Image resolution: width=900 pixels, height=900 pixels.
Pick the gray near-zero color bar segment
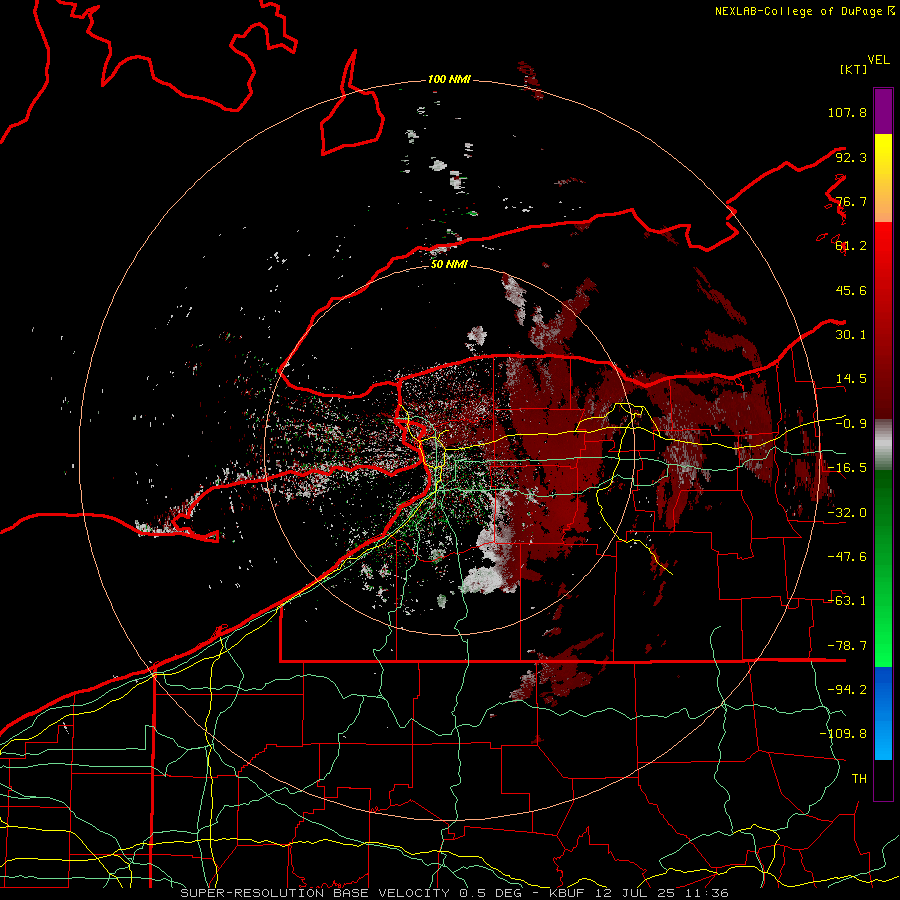[x=883, y=445]
